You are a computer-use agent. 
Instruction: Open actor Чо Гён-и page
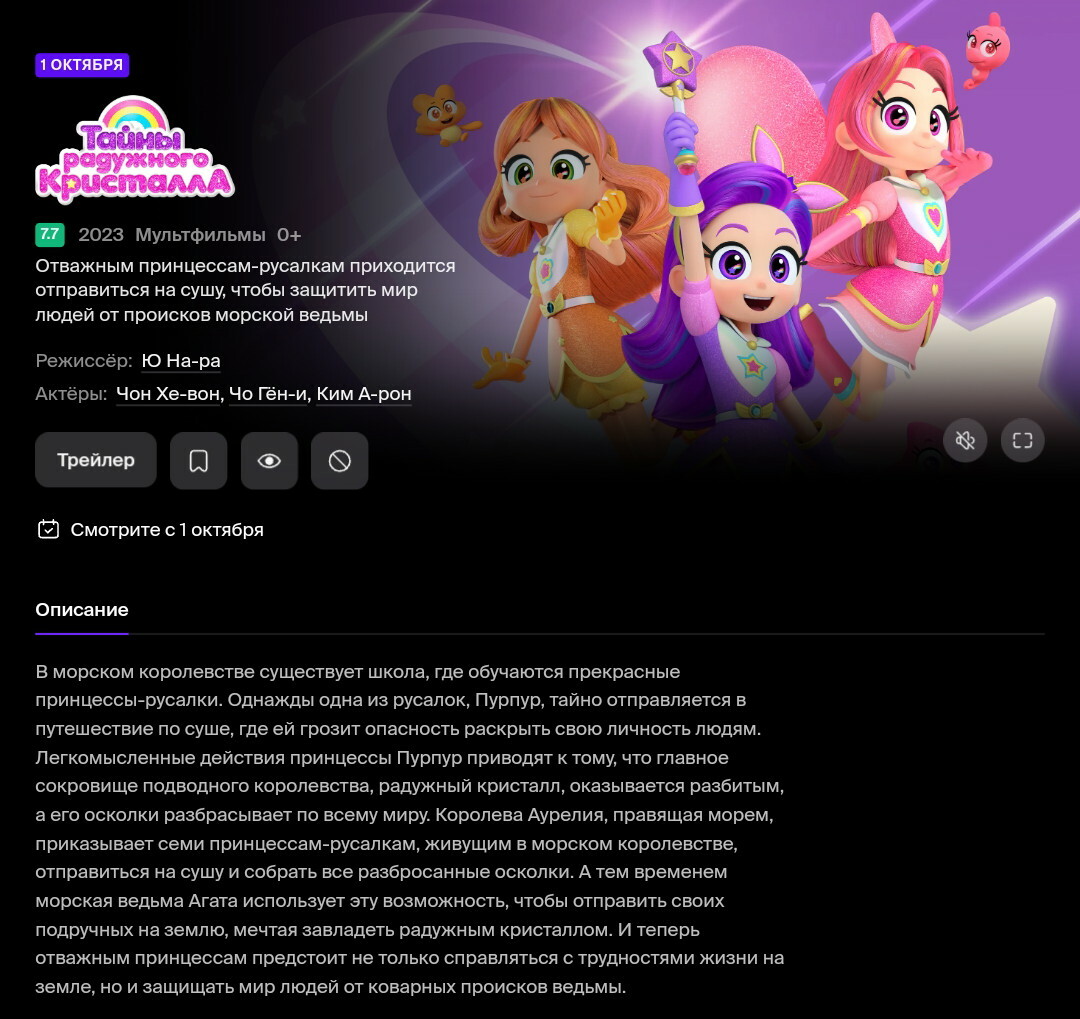click(x=269, y=393)
